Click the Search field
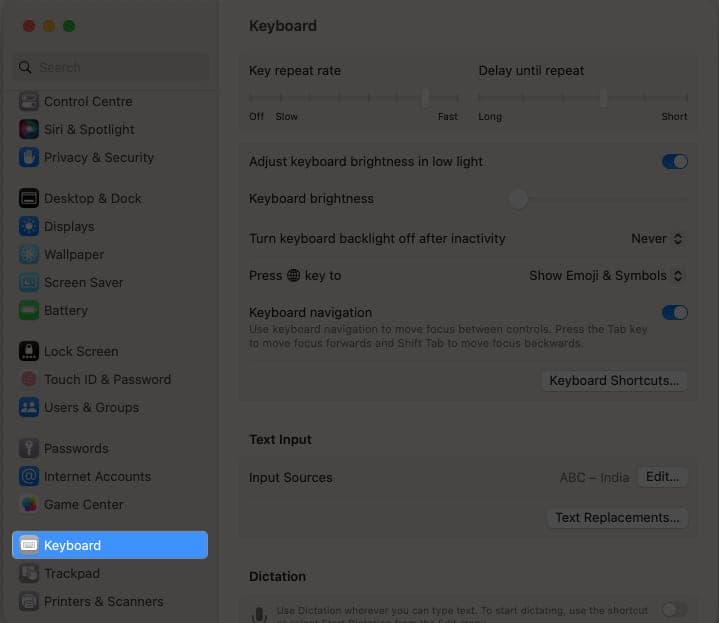Viewport: 719px width, 623px height. point(111,67)
